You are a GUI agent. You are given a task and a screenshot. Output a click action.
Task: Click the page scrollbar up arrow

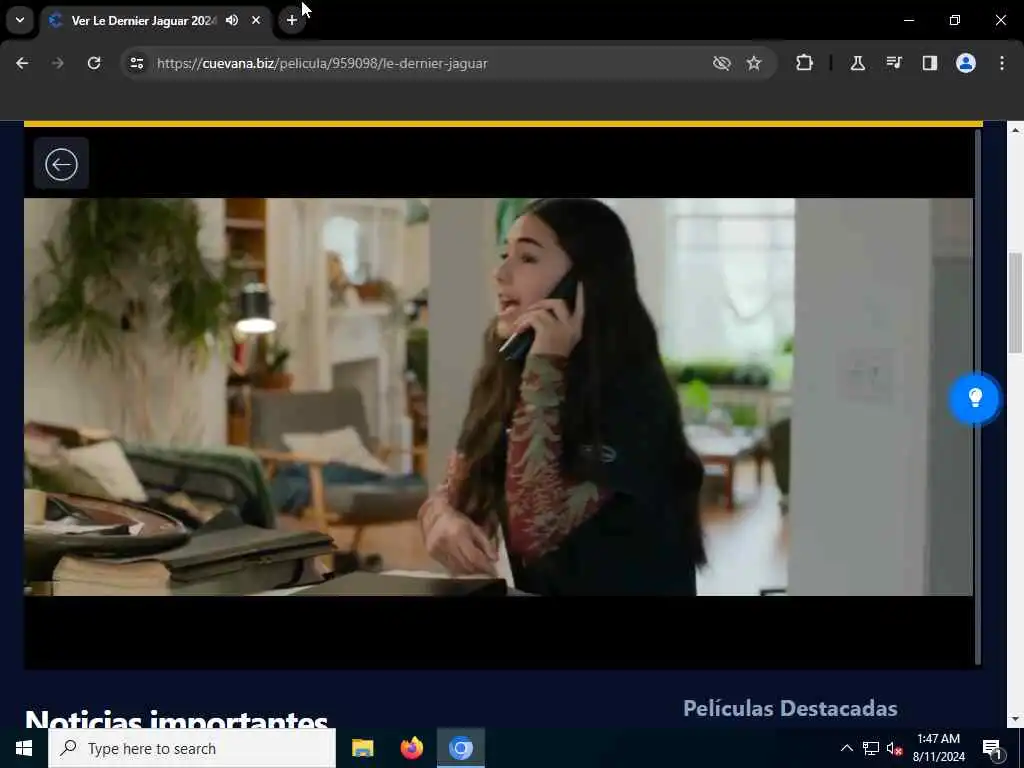[x=1016, y=131]
